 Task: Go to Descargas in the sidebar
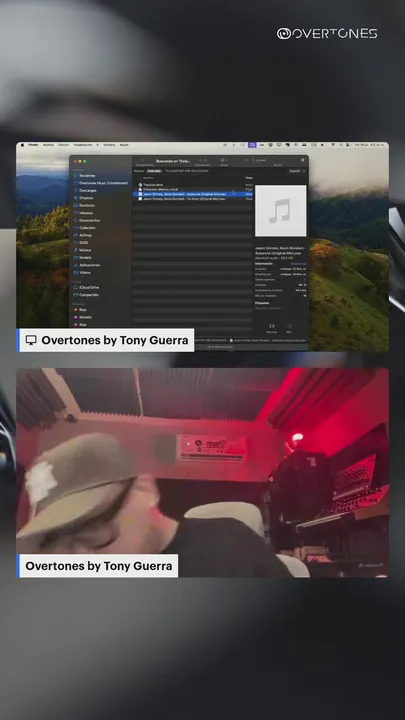click(87, 191)
